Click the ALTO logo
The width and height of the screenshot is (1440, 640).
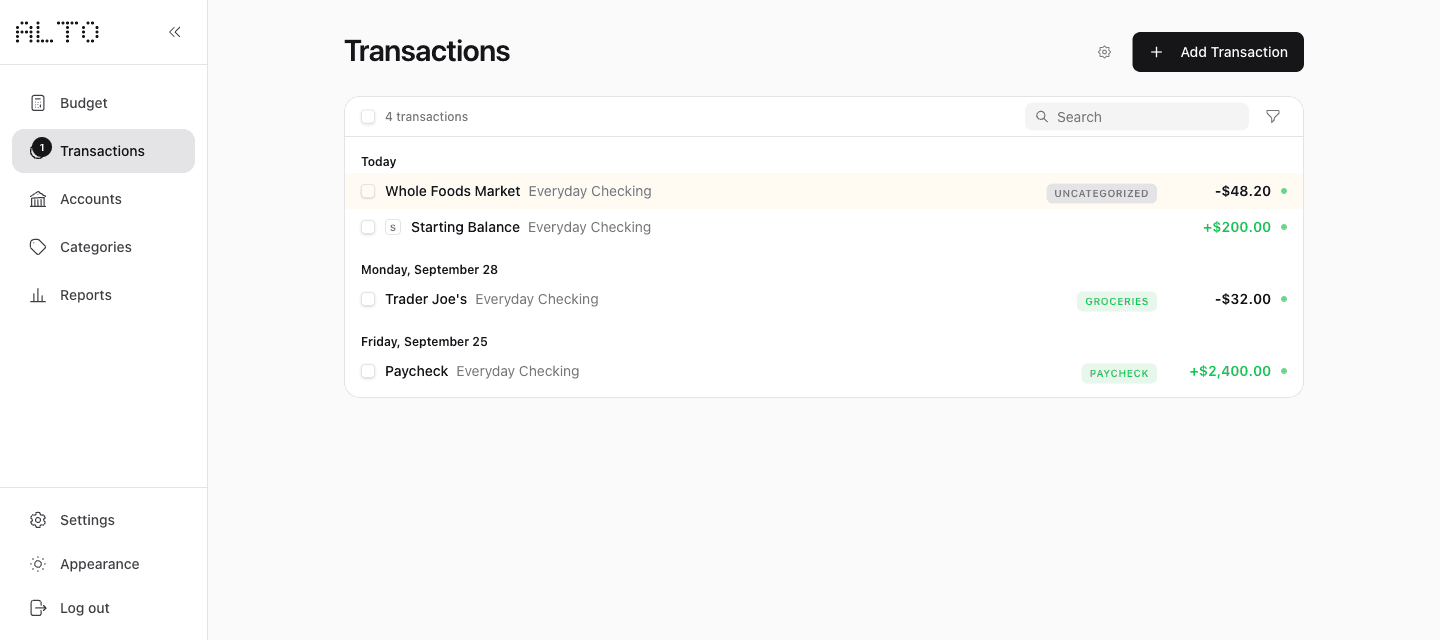point(57,32)
